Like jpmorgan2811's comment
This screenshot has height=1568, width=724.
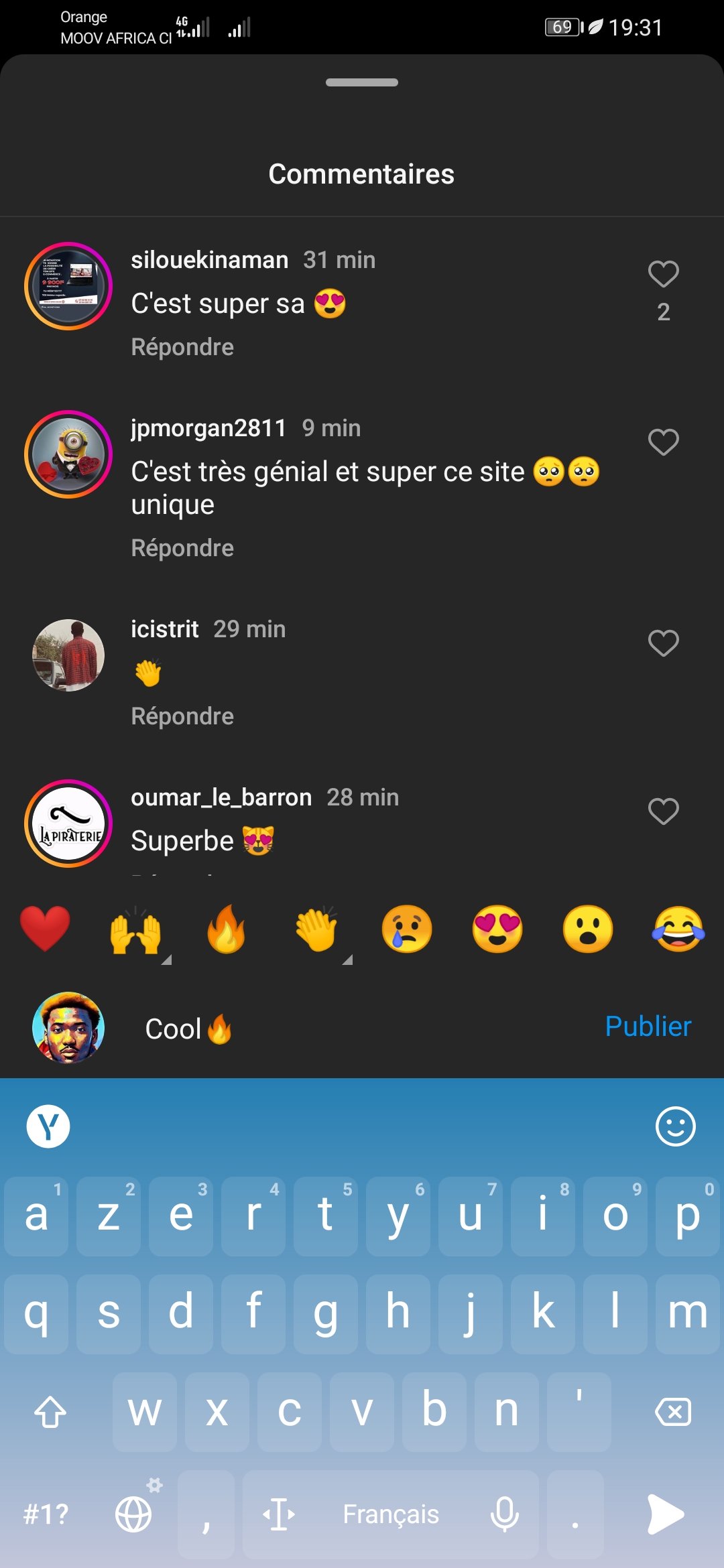pyautogui.click(x=664, y=442)
